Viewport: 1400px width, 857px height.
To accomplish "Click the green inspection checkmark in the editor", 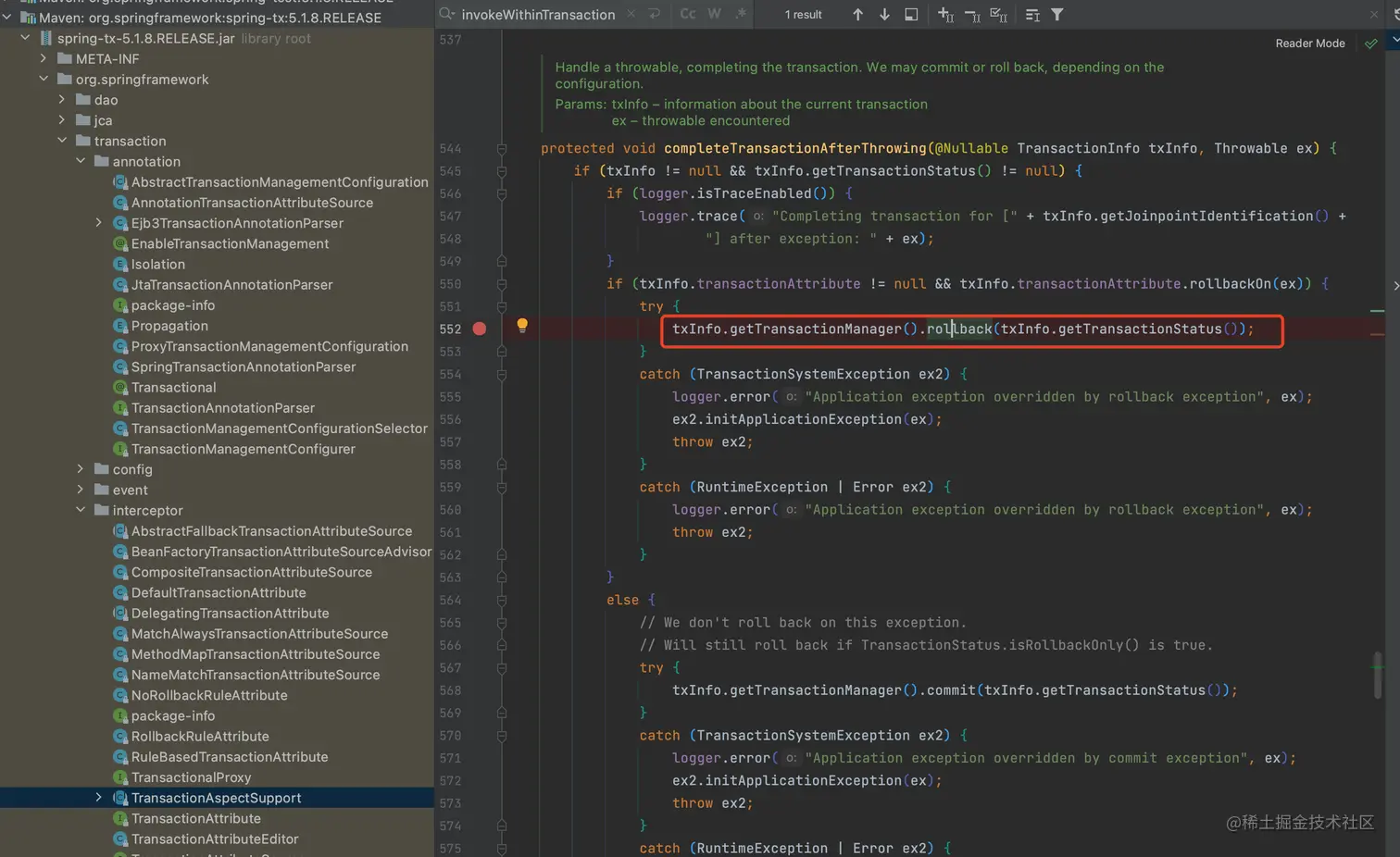I will coord(1371,43).
